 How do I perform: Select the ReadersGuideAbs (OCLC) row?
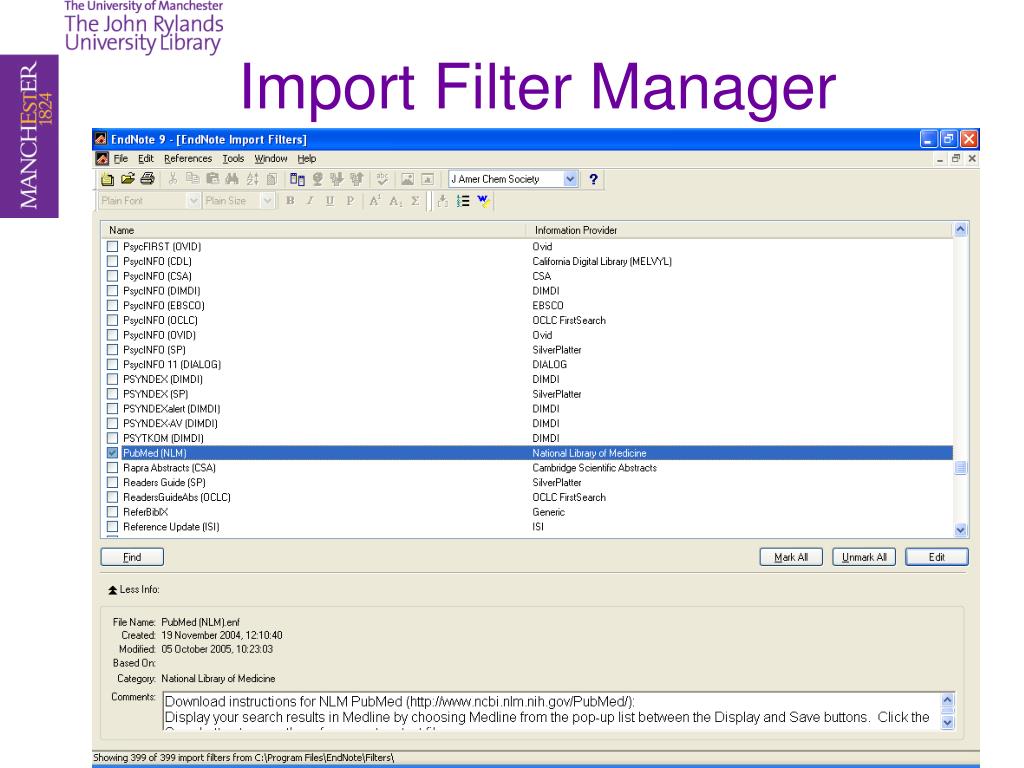pyautogui.click(x=528, y=498)
